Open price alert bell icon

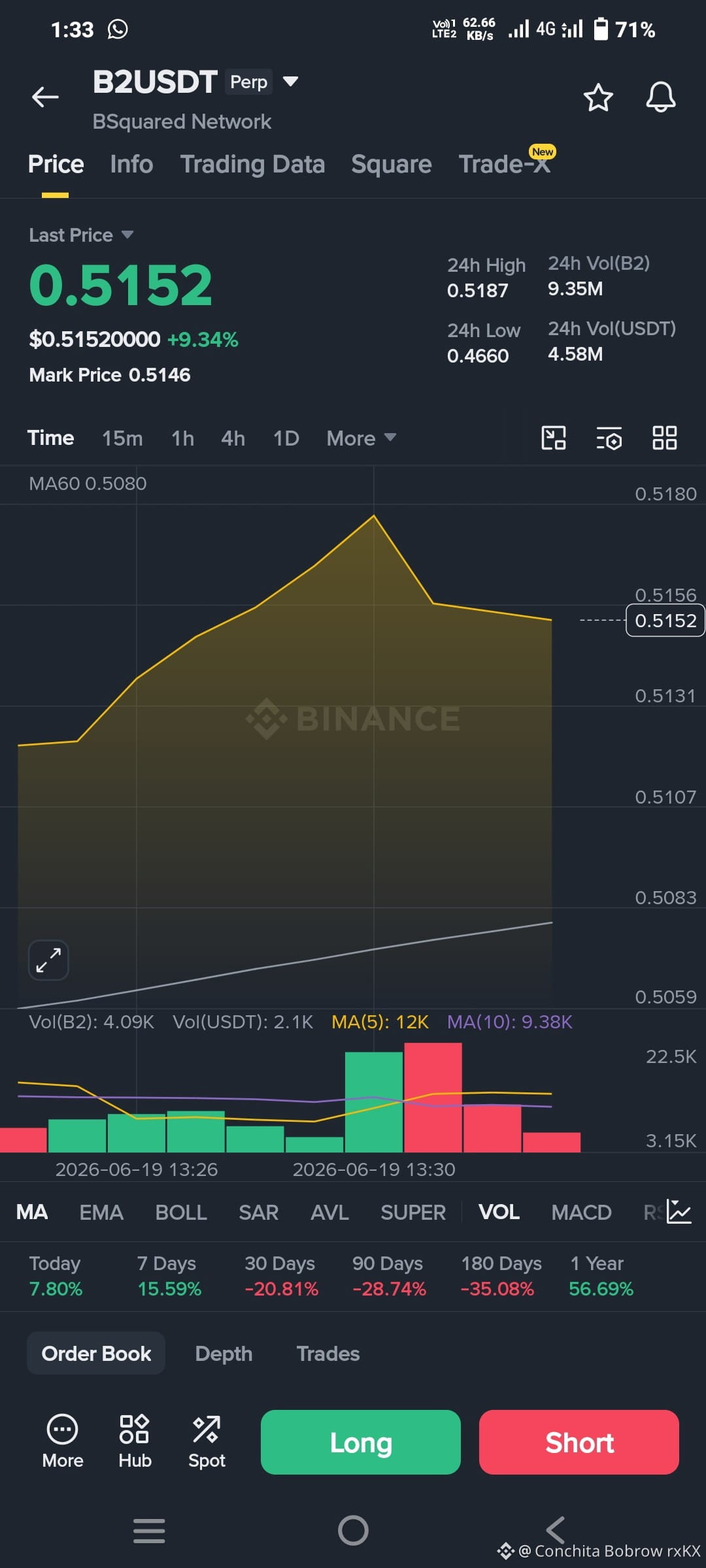pyautogui.click(x=660, y=97)
